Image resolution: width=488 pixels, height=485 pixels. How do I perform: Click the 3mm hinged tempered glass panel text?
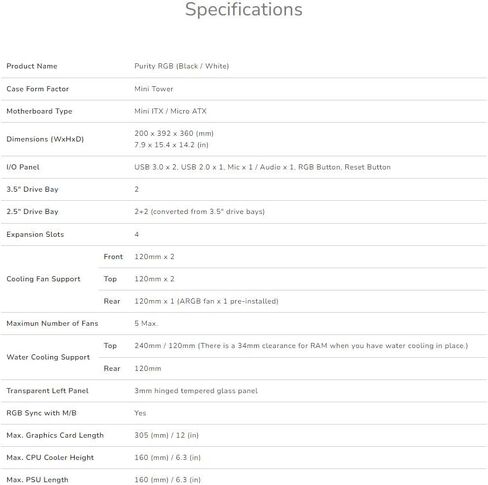[x=196, y=391]
